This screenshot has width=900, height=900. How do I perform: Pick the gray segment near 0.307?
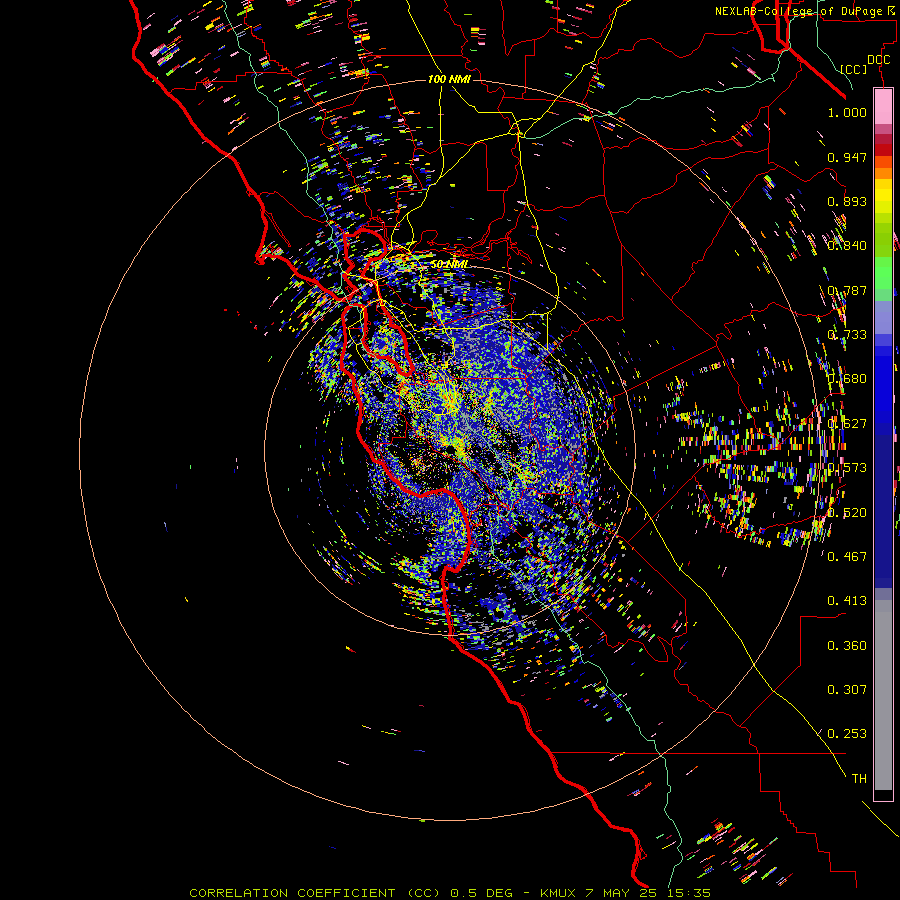883,695
